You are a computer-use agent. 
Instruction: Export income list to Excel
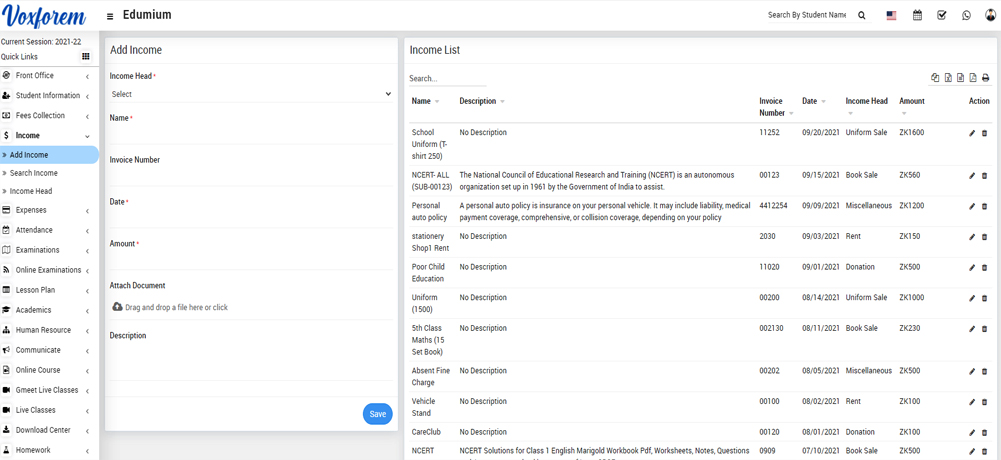point(948,78)
